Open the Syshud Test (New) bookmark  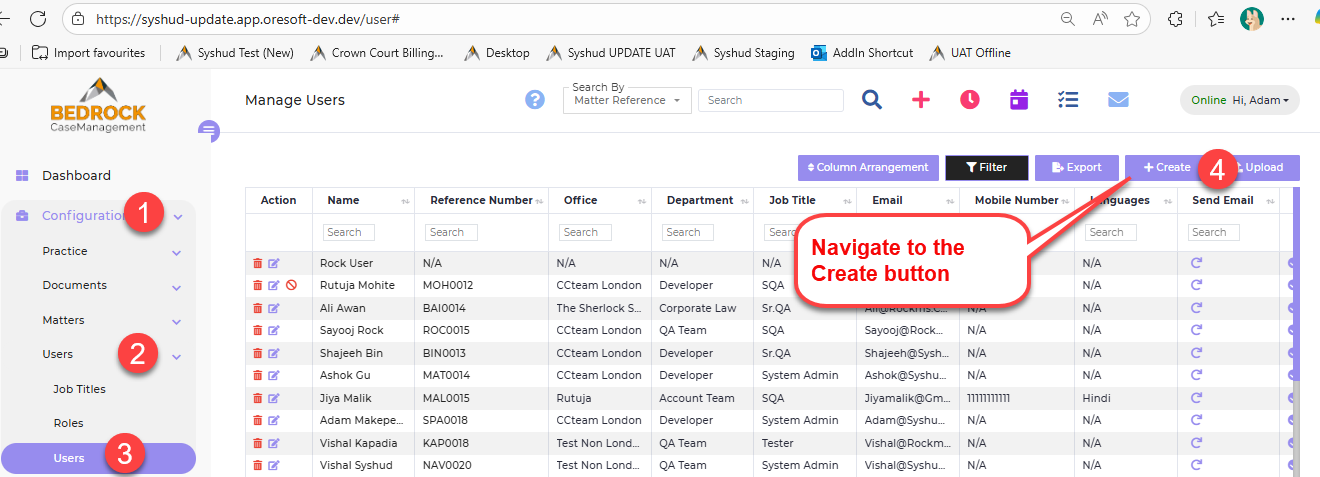(x=235, y=53)
